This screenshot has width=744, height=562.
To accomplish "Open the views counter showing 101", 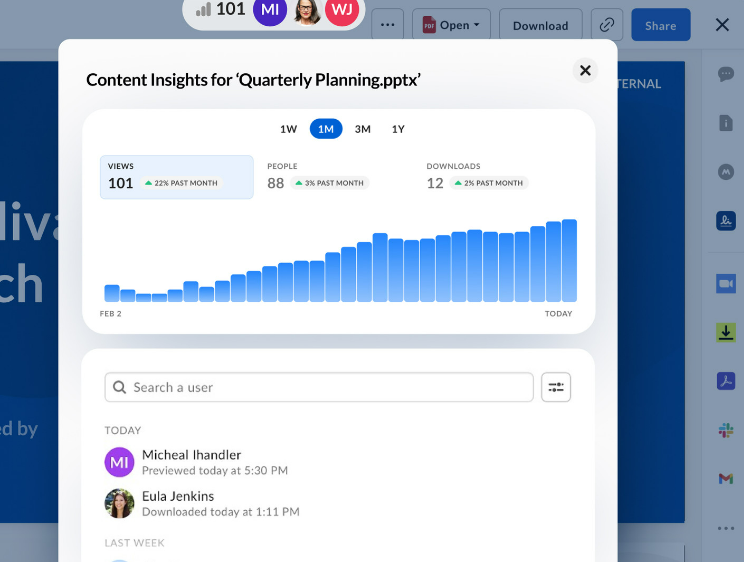I will click(221, 9).
